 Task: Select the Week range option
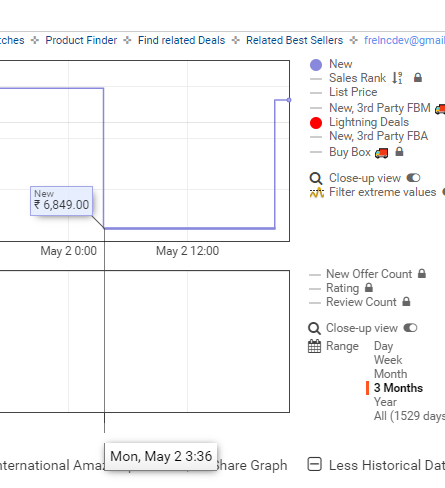388,360
